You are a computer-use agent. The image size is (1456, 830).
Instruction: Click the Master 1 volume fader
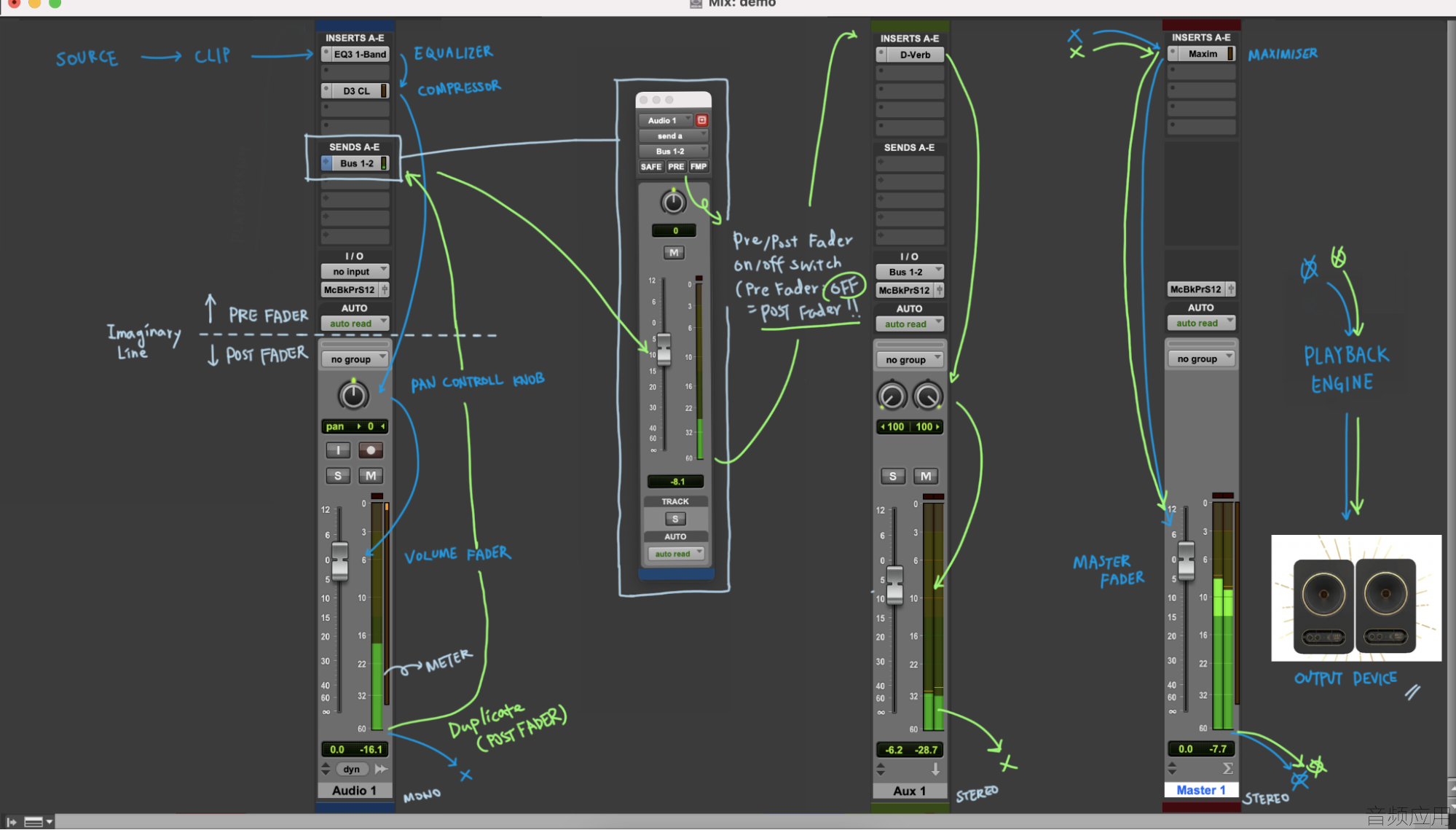point(1187,560)
